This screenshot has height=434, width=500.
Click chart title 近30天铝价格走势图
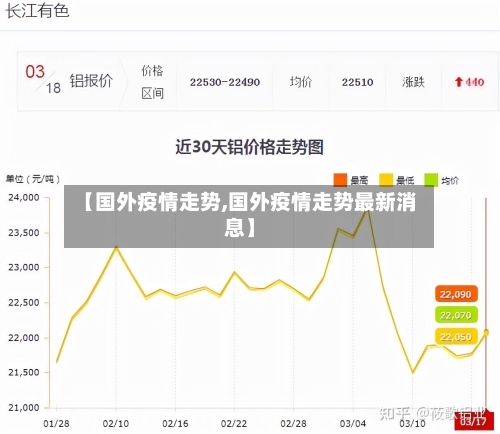pyautogui.click(x=250, y=147)
